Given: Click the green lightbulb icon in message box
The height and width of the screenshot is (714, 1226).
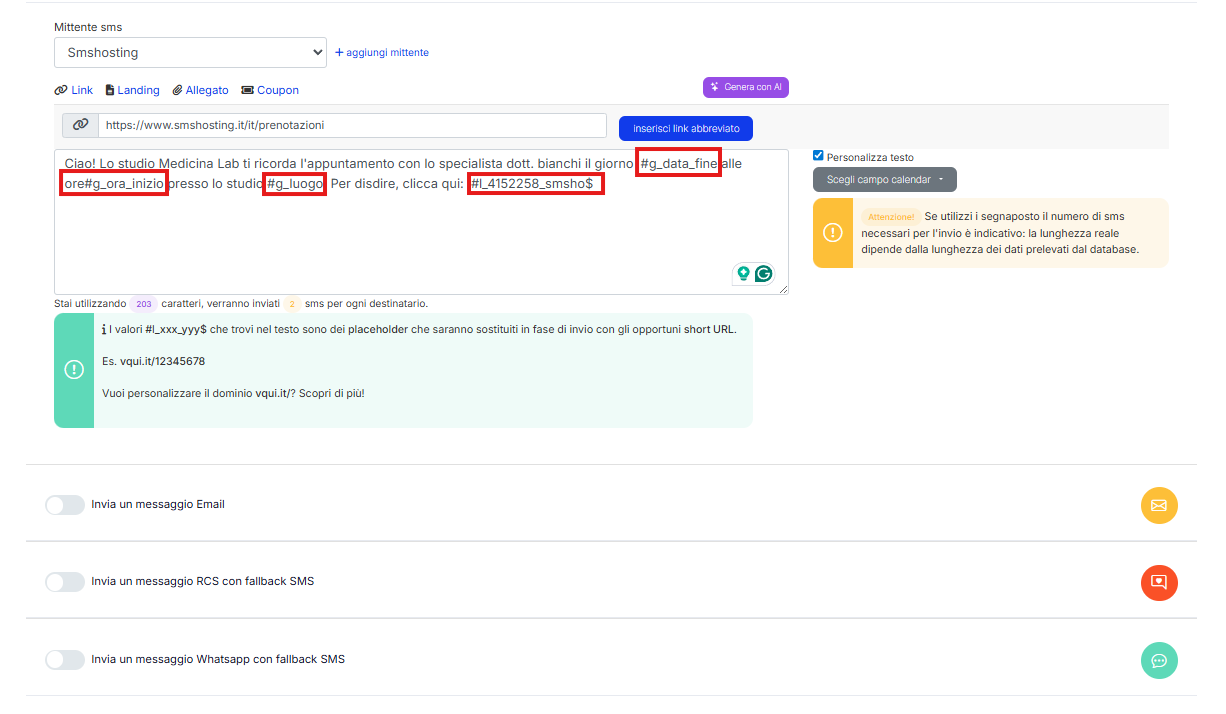Looking at the screenshot, I should pyautogui.click(x=744, y=273).
